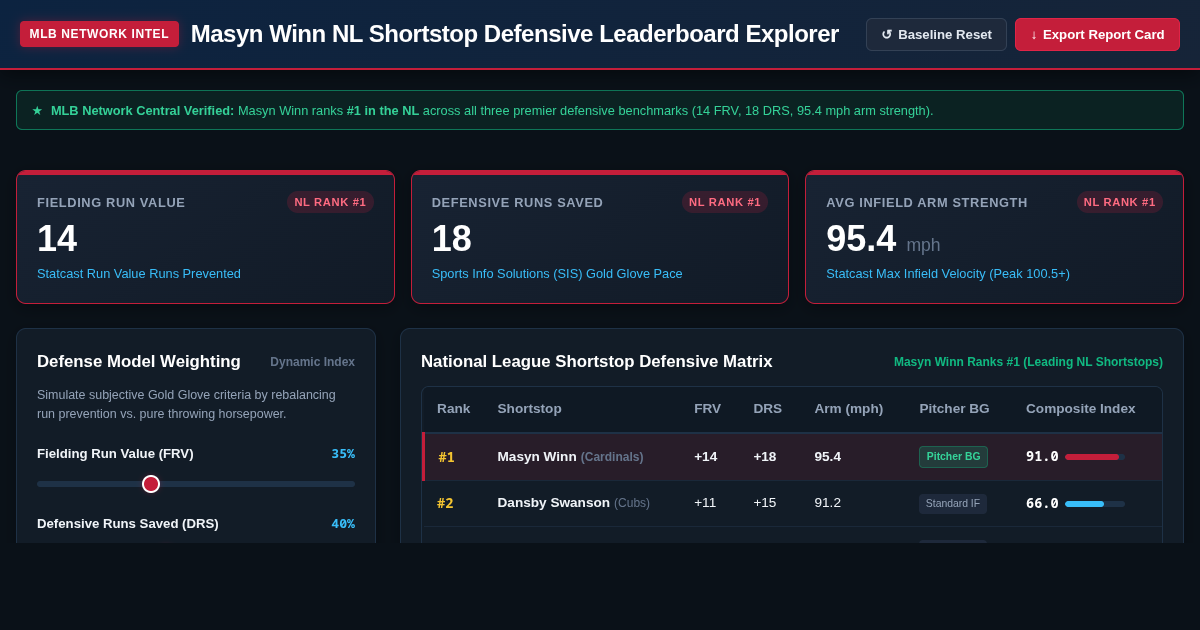Screen dimensions: 1200x630
Task: Click the green Pitcher BG tag
Action: pos(953,457)
